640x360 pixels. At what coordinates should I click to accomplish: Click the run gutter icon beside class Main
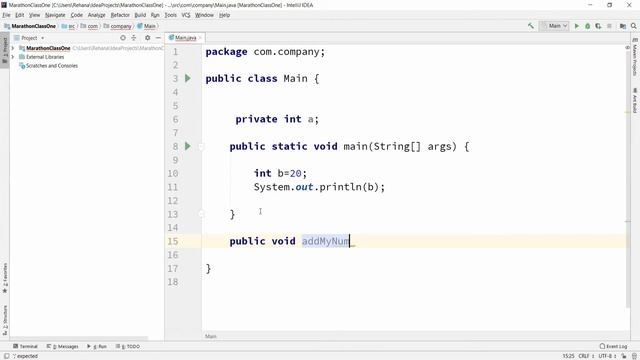pos(188,78)
